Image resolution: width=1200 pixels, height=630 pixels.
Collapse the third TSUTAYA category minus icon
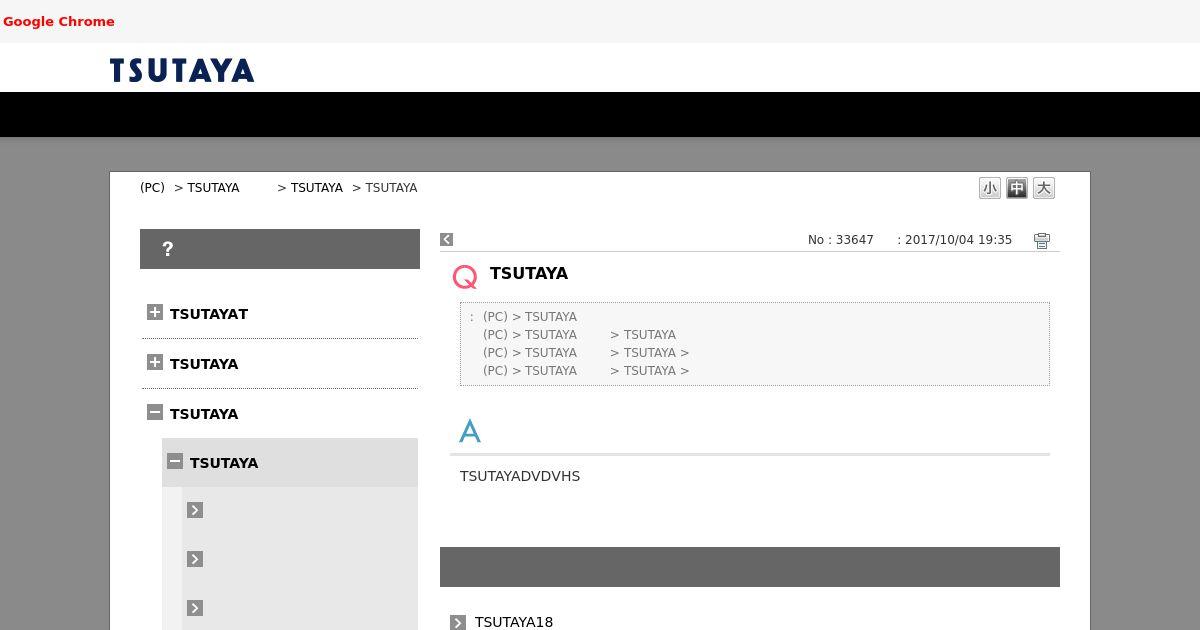click(x=155, y=412)
